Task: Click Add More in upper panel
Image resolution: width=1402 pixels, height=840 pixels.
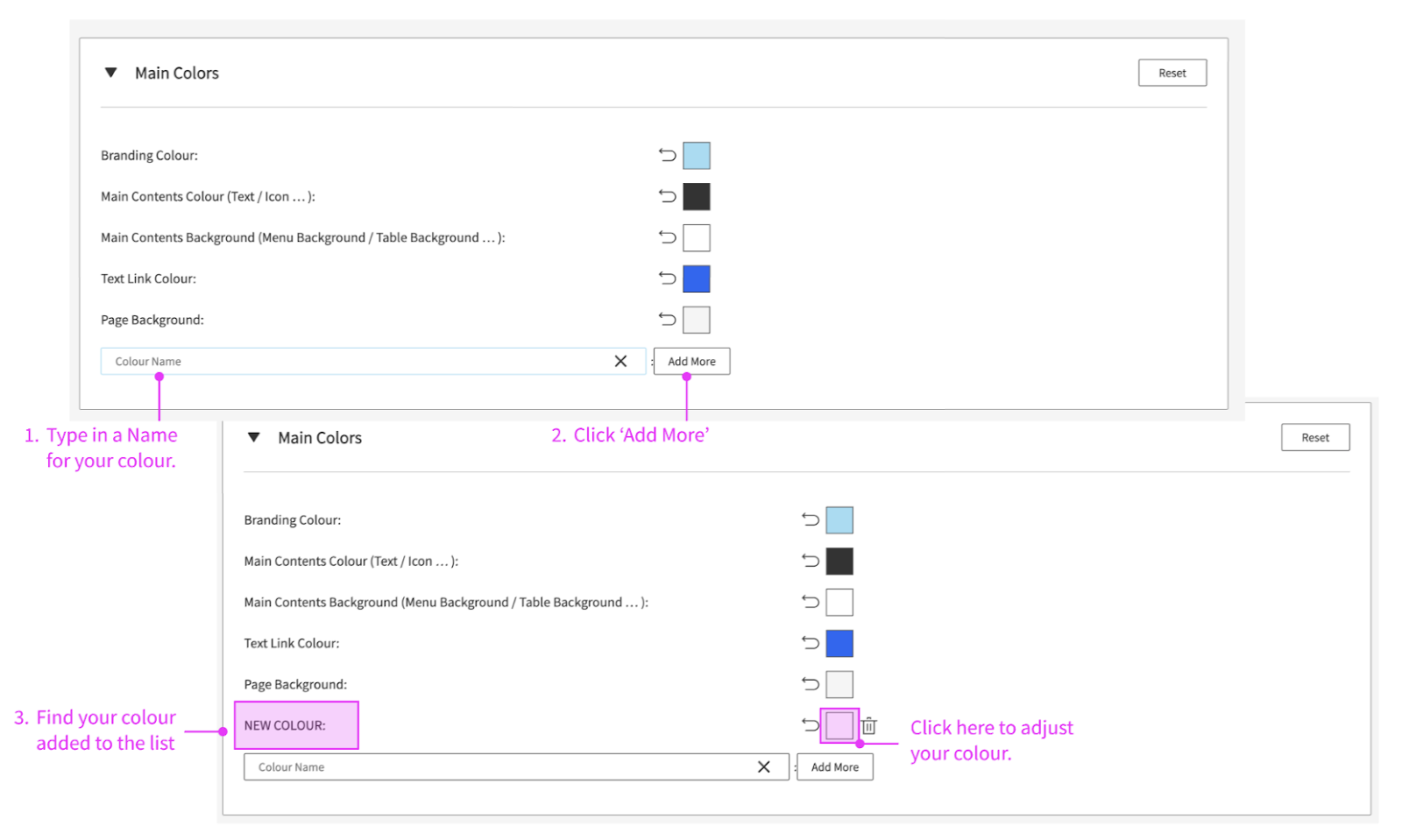Action: (691, 361)
